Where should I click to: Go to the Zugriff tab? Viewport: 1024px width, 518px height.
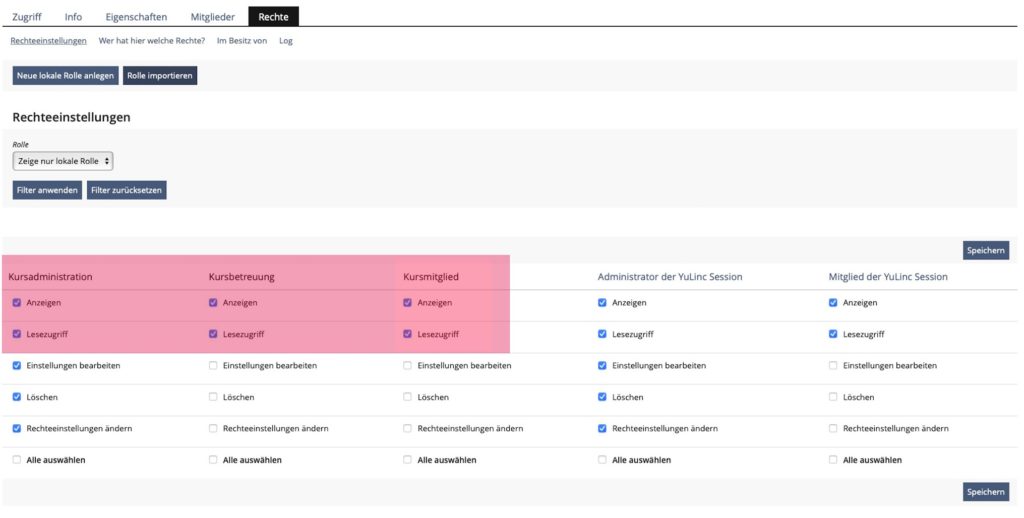[x=28, y=17]
